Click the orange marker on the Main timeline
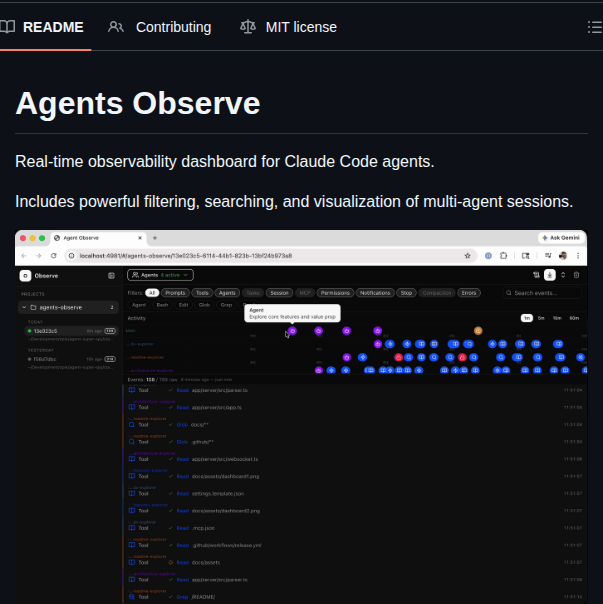The image size is (603, 604). 478,331
